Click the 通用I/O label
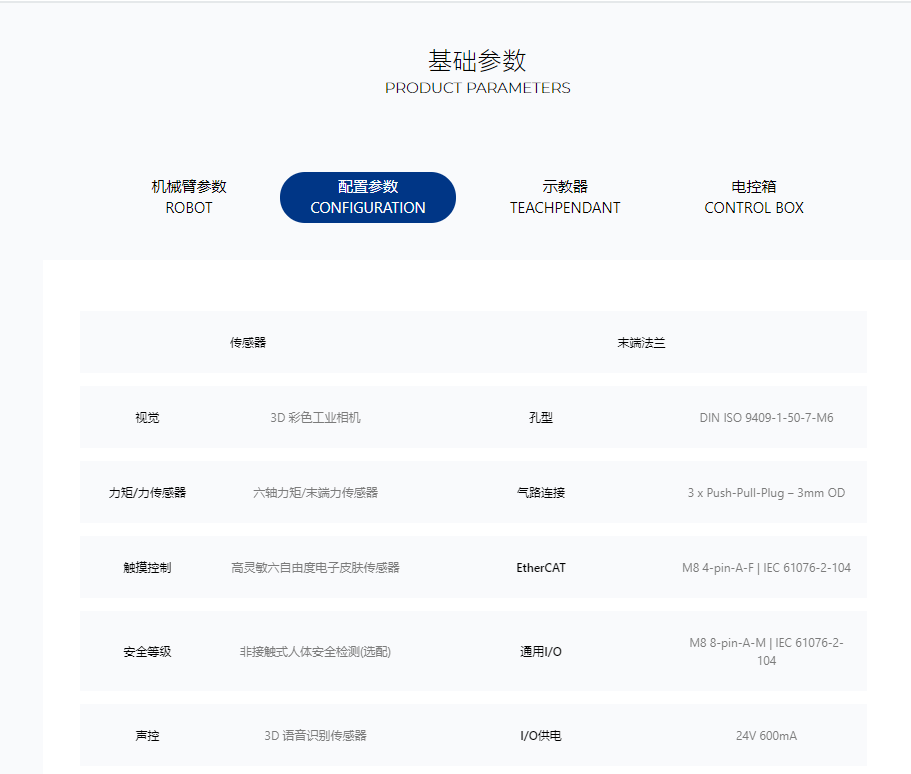 (x=540, y=652)
